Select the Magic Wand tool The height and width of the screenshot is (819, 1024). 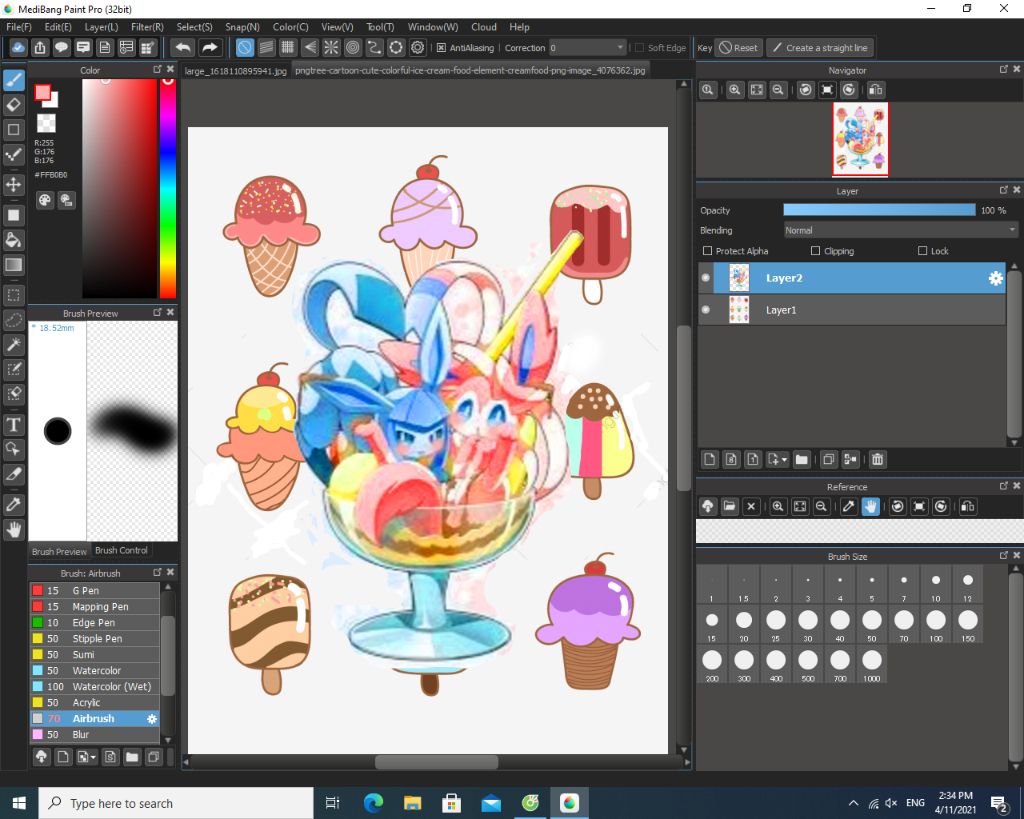(x=14, y=345)
